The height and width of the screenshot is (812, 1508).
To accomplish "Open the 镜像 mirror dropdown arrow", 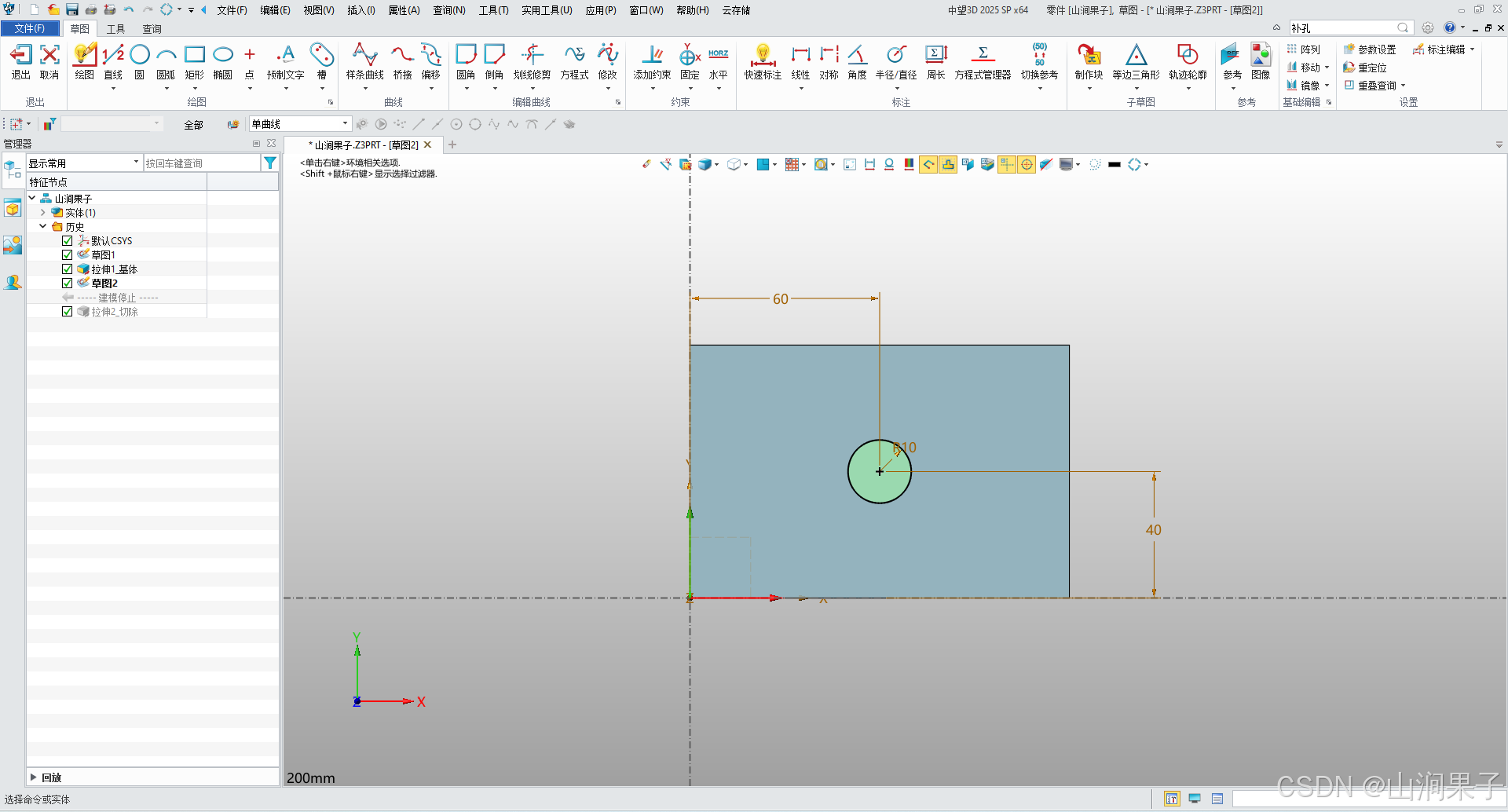I will point(1327,86).
